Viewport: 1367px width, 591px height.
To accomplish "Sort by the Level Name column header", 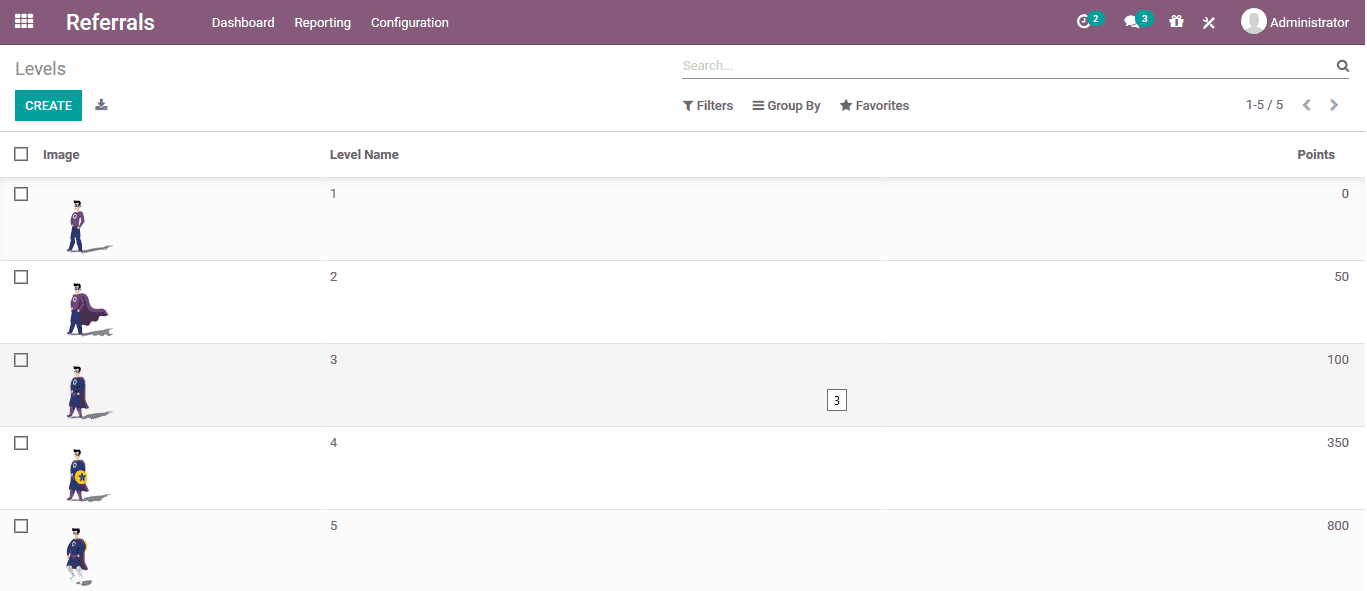I will pyautogui.click(x=364, y=155).
